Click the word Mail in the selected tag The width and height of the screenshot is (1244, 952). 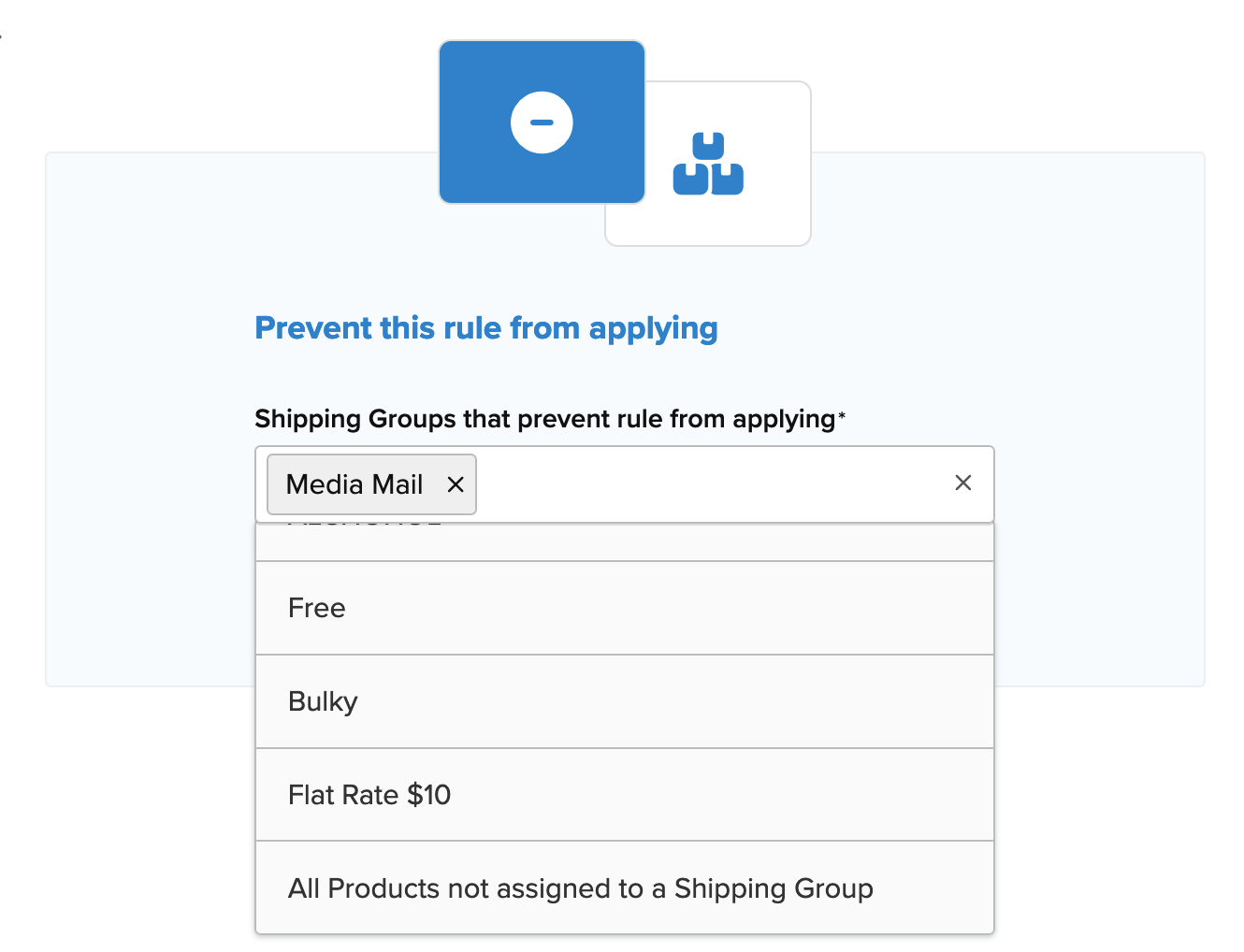pyautogui.click(x=398, y=484)
